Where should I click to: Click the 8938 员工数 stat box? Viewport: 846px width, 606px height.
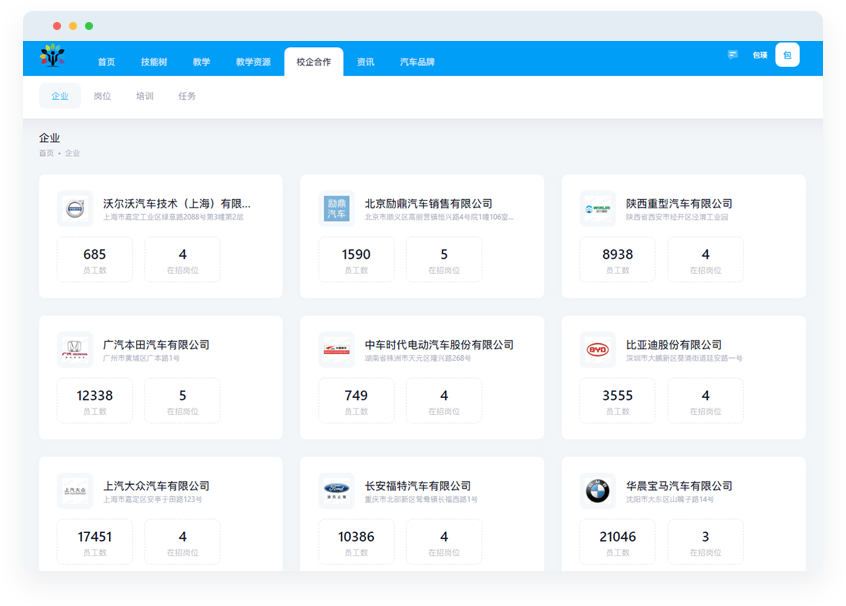click(x=618, y=260)
